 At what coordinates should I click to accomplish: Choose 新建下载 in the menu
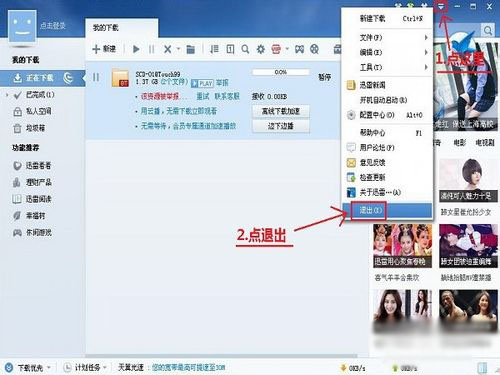[x=387, y=19]
